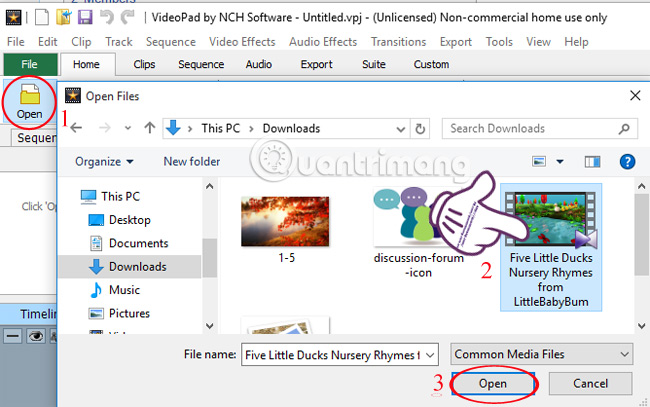This screenshot has width=650, height=407.
Task: Click the timeline minus button icon
Action: [x=13, y=336]
